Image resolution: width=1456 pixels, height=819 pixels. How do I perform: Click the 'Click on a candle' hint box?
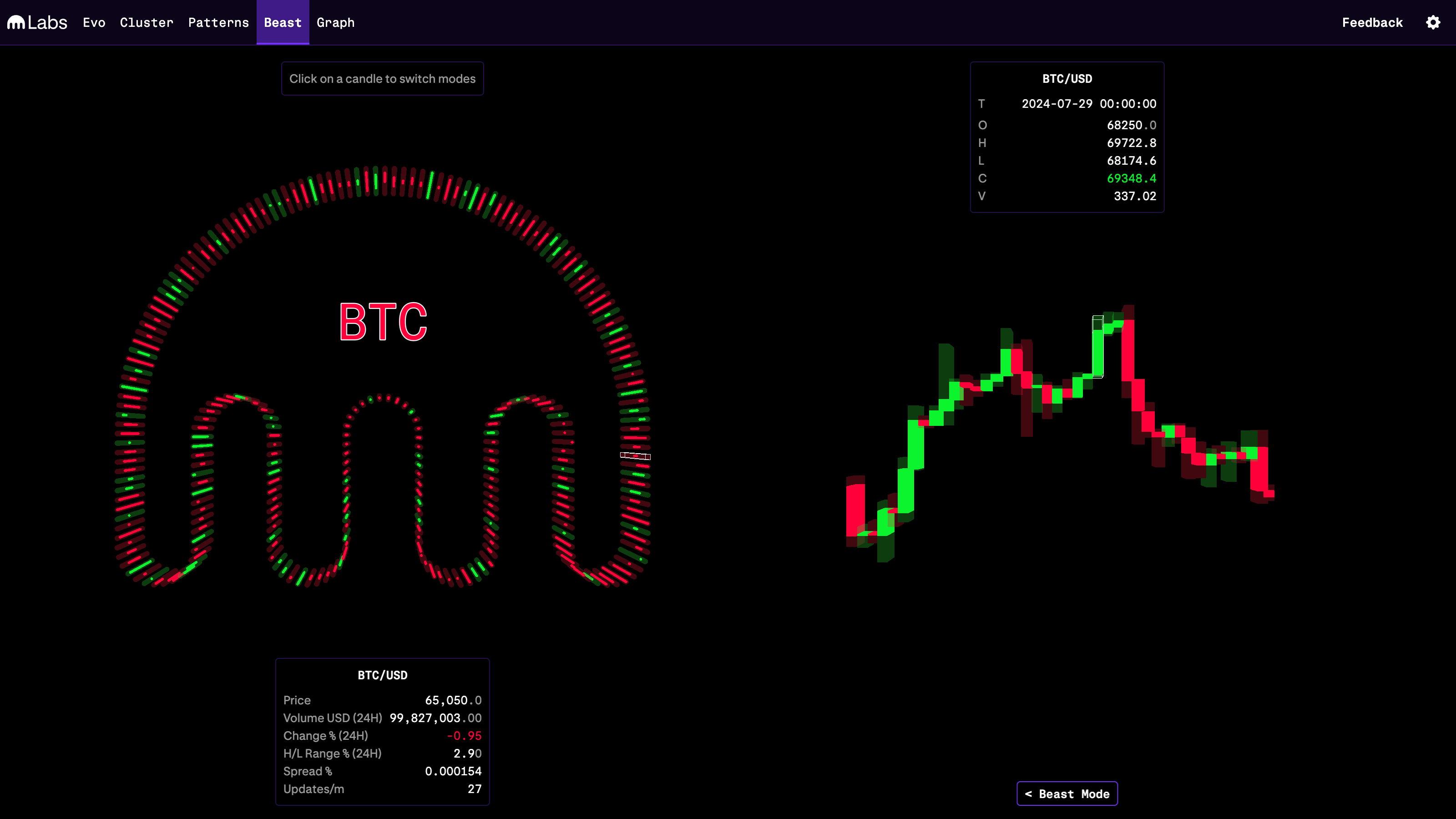coord(383,79)
